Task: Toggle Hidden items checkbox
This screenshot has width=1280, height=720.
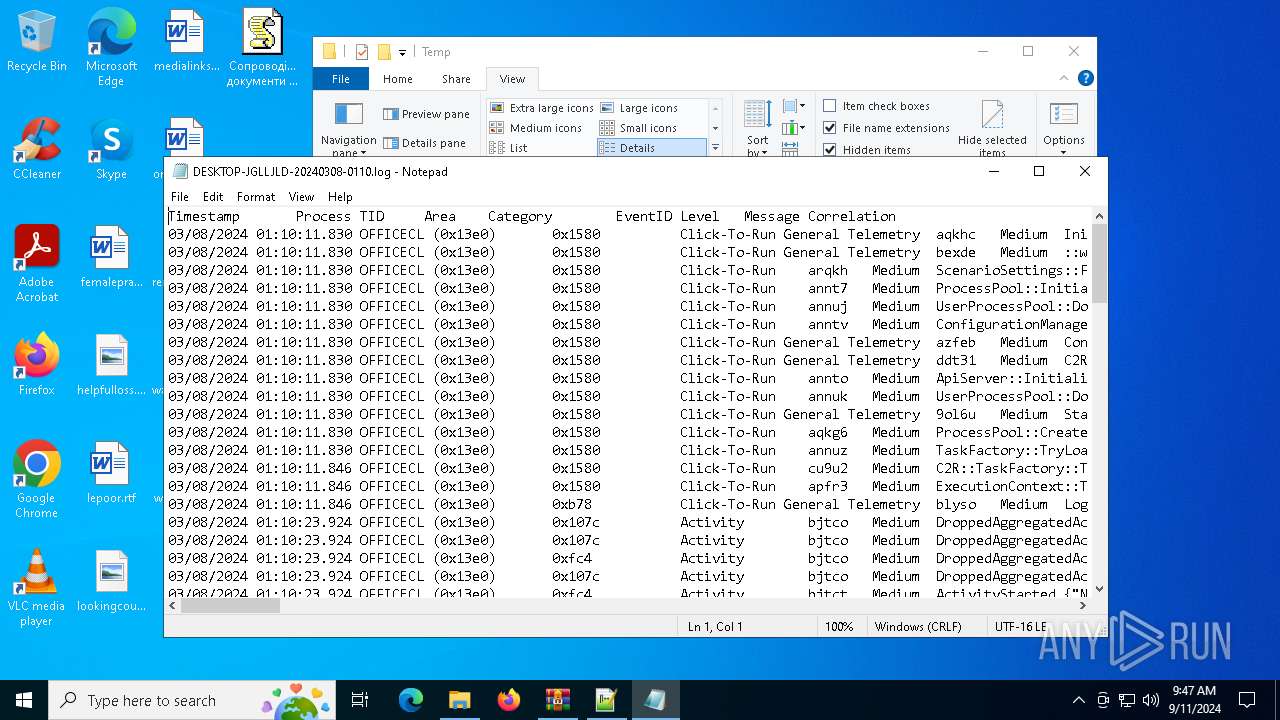Action: click(866, 150)
